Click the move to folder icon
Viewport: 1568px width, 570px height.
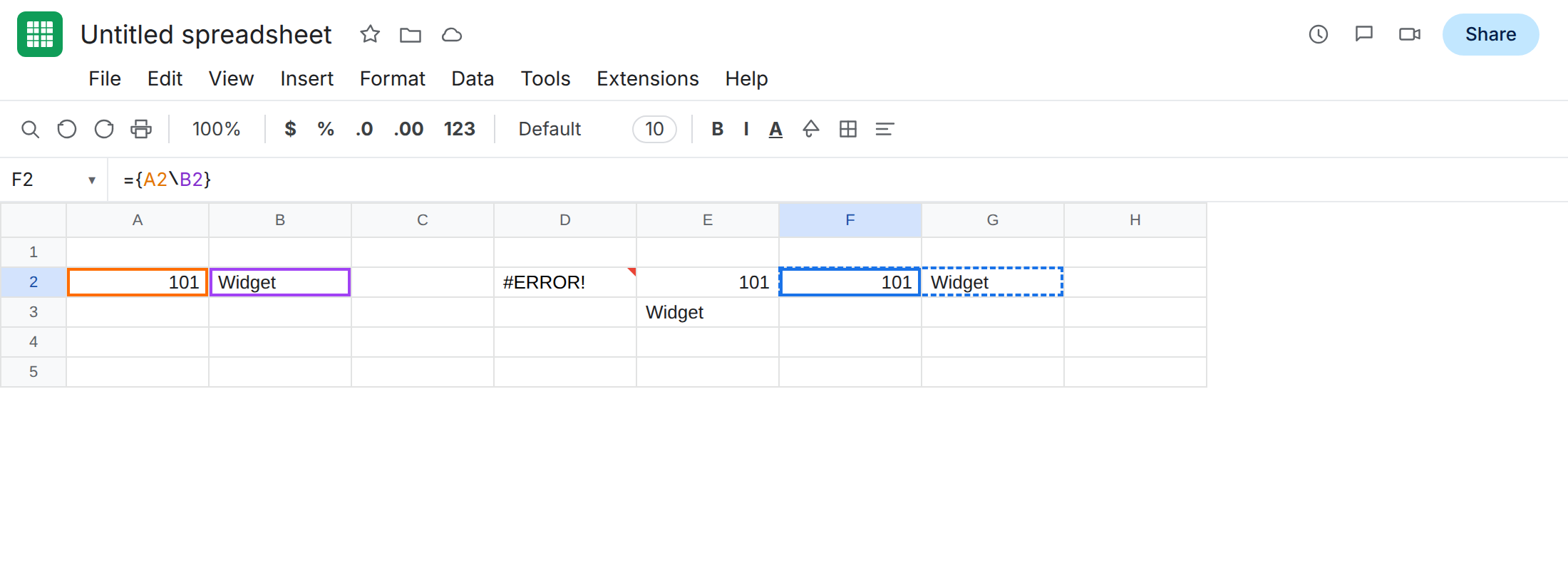[x=411, y=34]
